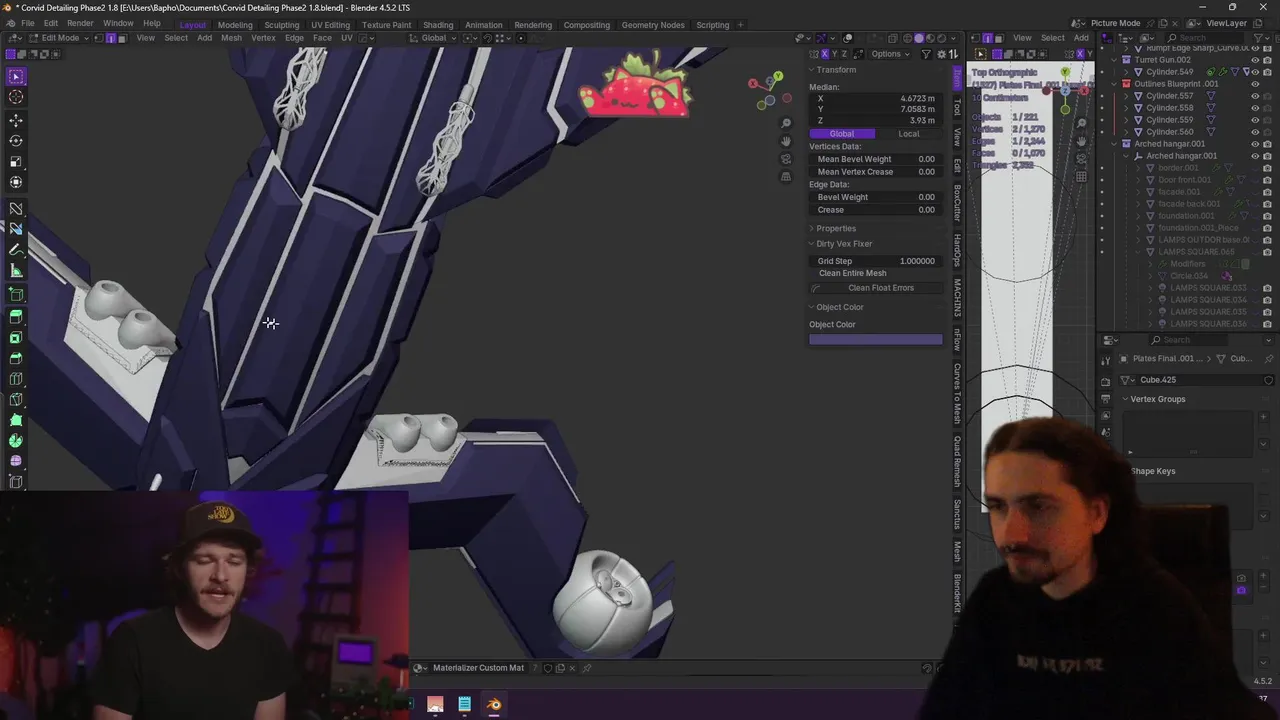Select the Inset Faces tool
Viewport: 1280px width, 720px height.
16,337
